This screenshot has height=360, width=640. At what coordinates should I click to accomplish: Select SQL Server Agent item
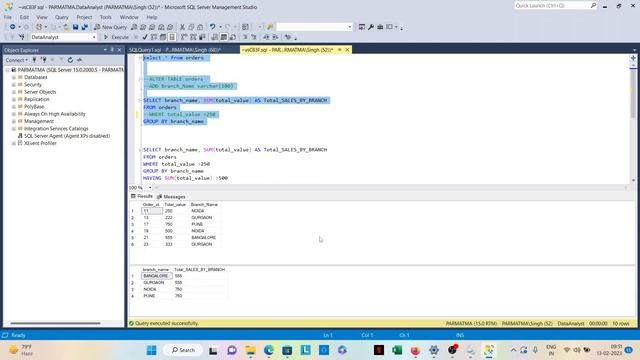67,136
